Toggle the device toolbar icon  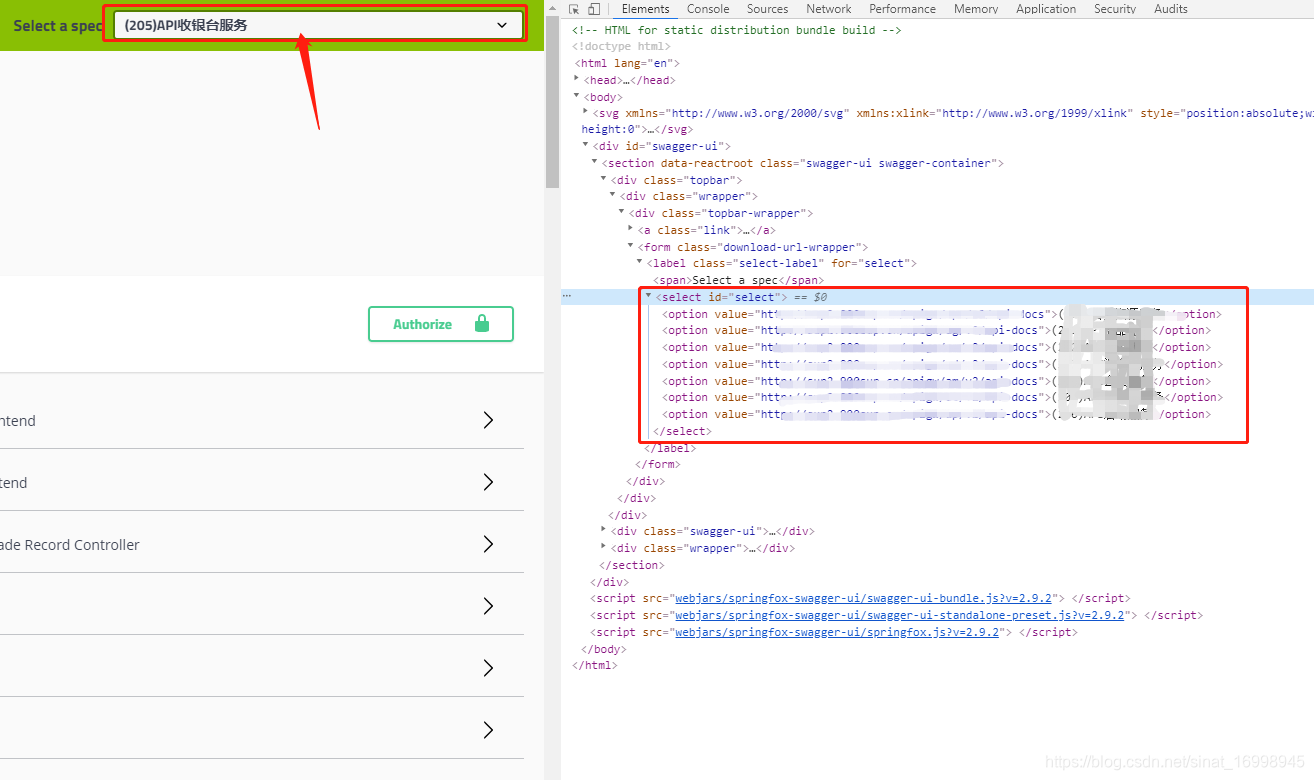pyautogui.click(x=594, y=9)
